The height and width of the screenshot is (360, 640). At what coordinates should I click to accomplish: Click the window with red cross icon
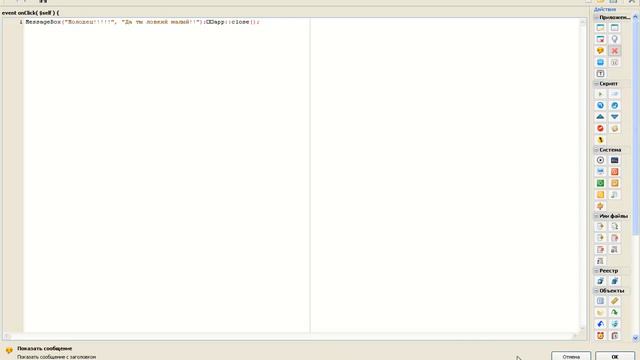[600, 39]
